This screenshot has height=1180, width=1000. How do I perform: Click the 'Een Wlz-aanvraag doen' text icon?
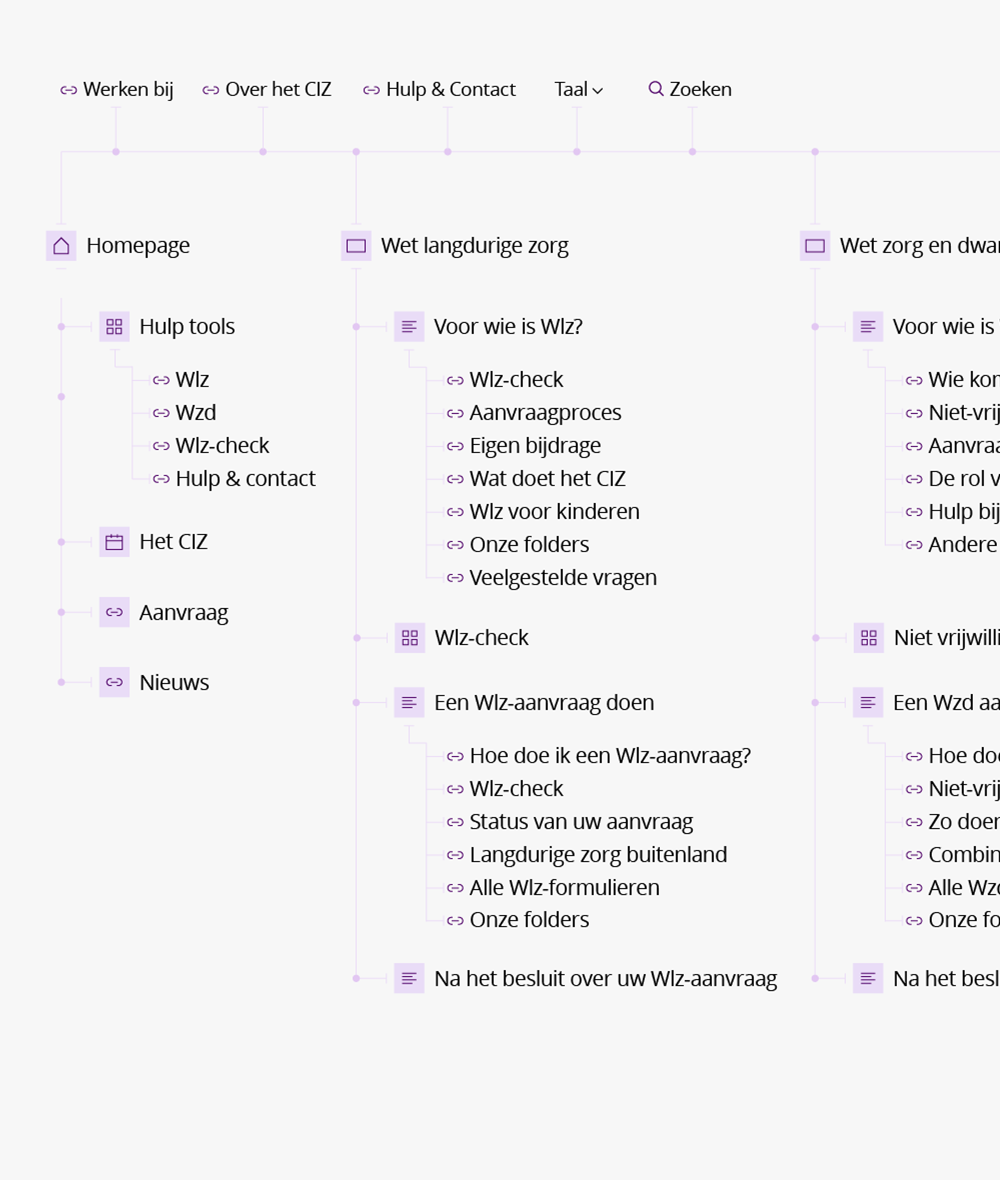click(x=409, y=703)
